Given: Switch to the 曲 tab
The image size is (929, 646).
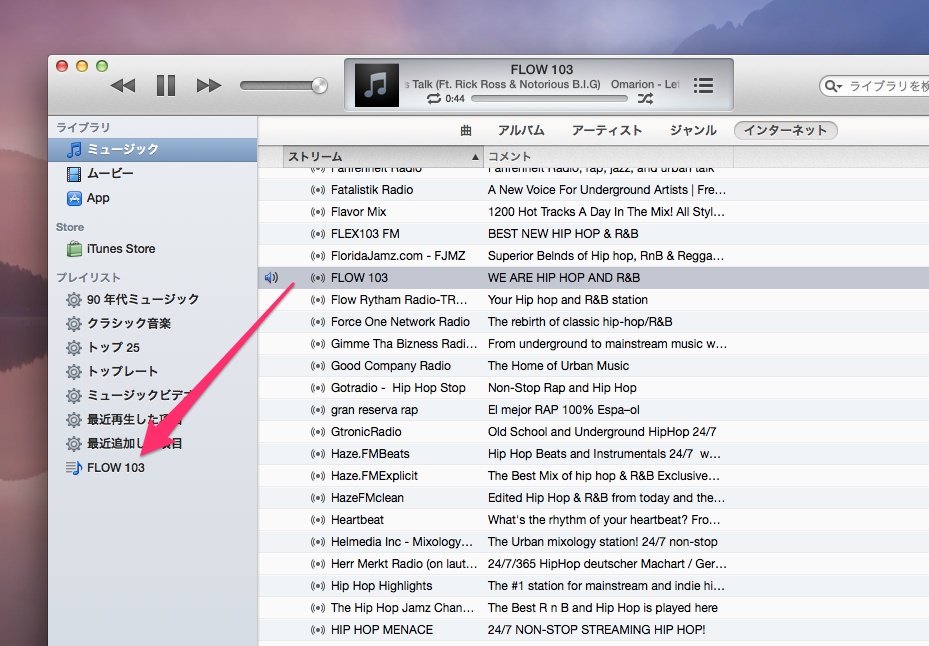Looking at the screenshot, I should (466, 130).
